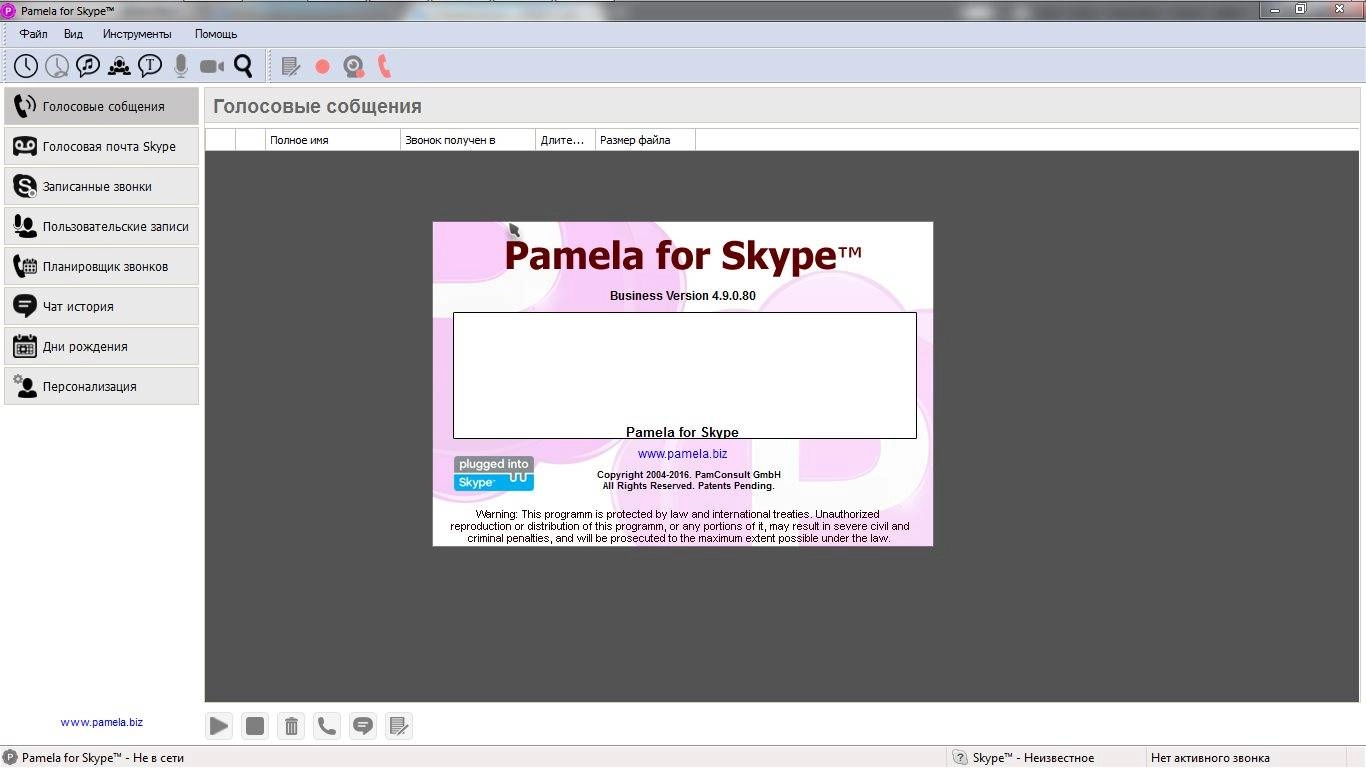
Task: Click the music note speech bubble icon
Action: pyautogui.click(x=88, y=66)
